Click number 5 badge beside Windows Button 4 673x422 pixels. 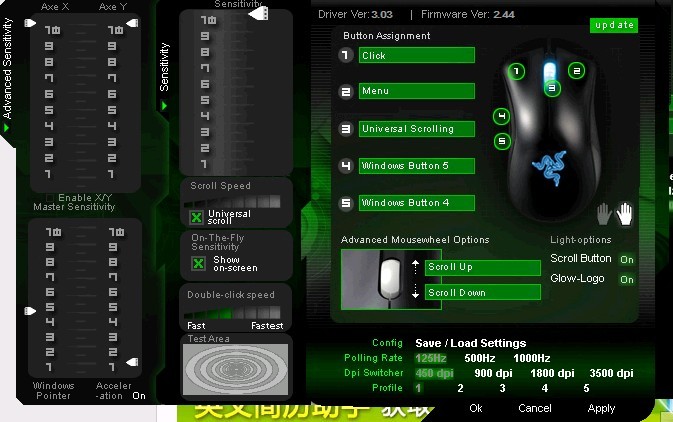[x=346, y=203]
